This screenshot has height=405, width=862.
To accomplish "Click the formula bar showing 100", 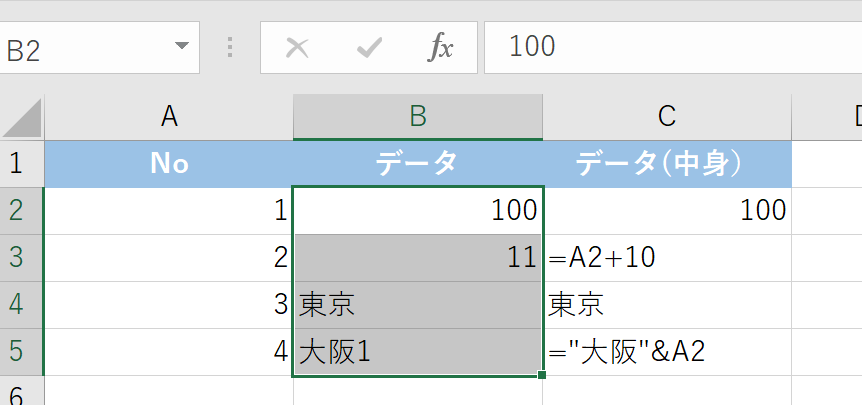I will point(670,47).
